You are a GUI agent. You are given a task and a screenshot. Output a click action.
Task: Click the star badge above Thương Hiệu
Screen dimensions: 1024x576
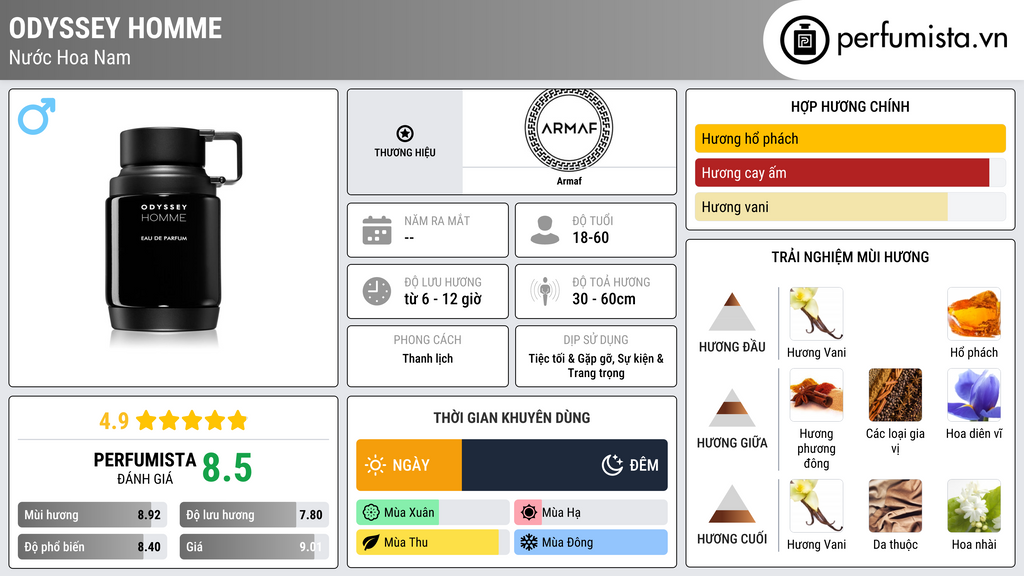pos(404,133)
